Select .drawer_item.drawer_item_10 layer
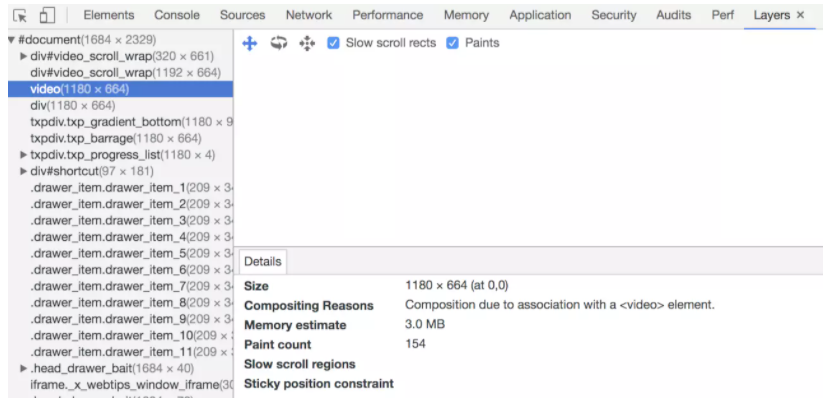Screen dimensions: 834x408 [x=120, y=336]
